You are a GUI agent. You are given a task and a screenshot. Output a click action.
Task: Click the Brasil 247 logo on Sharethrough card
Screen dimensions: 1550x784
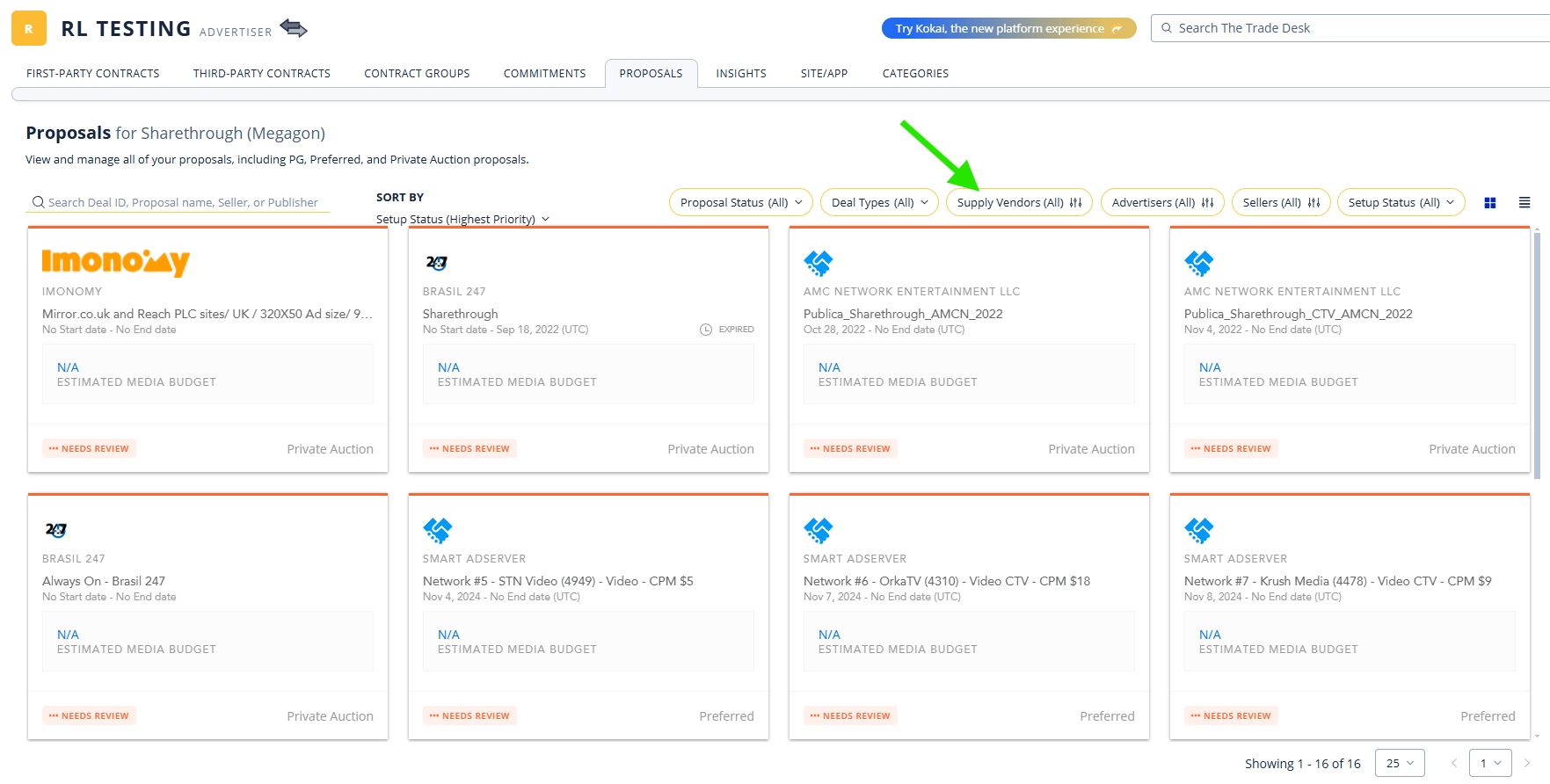click(437, 262)
